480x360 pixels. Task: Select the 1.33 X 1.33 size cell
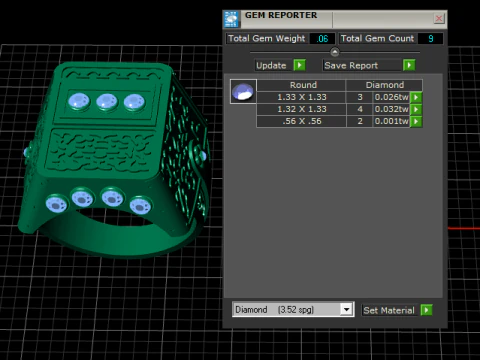tap(302, 97)
